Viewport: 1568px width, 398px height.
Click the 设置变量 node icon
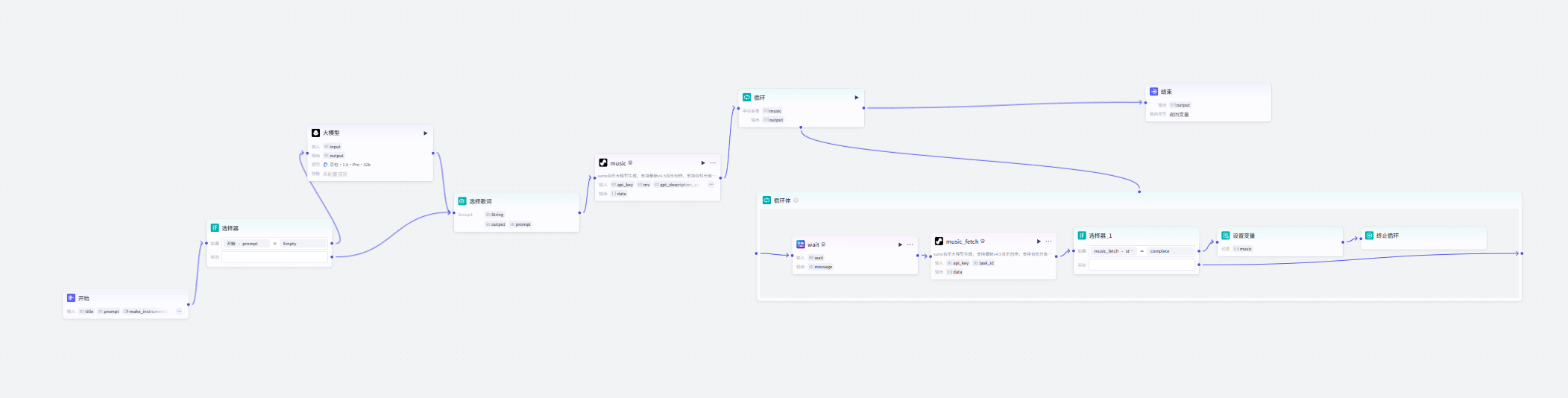[1225, 236]
